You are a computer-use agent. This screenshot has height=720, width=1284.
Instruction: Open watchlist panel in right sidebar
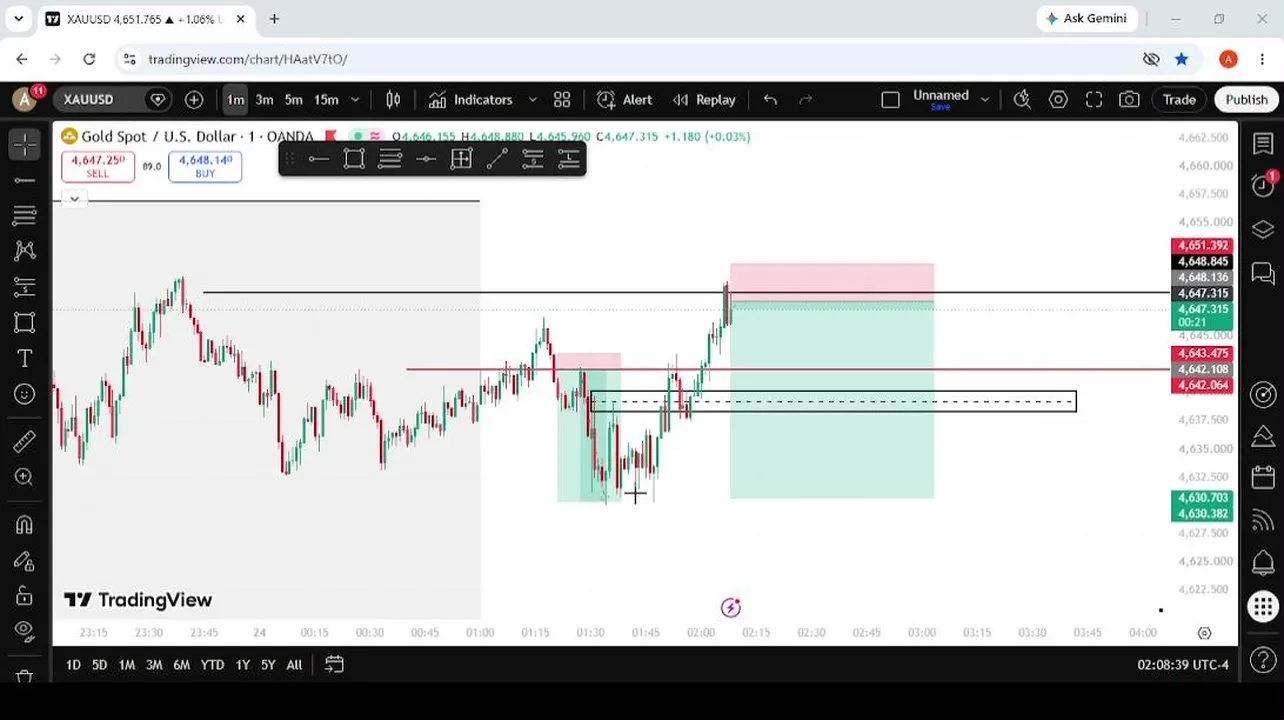[x=1263, y=144]
